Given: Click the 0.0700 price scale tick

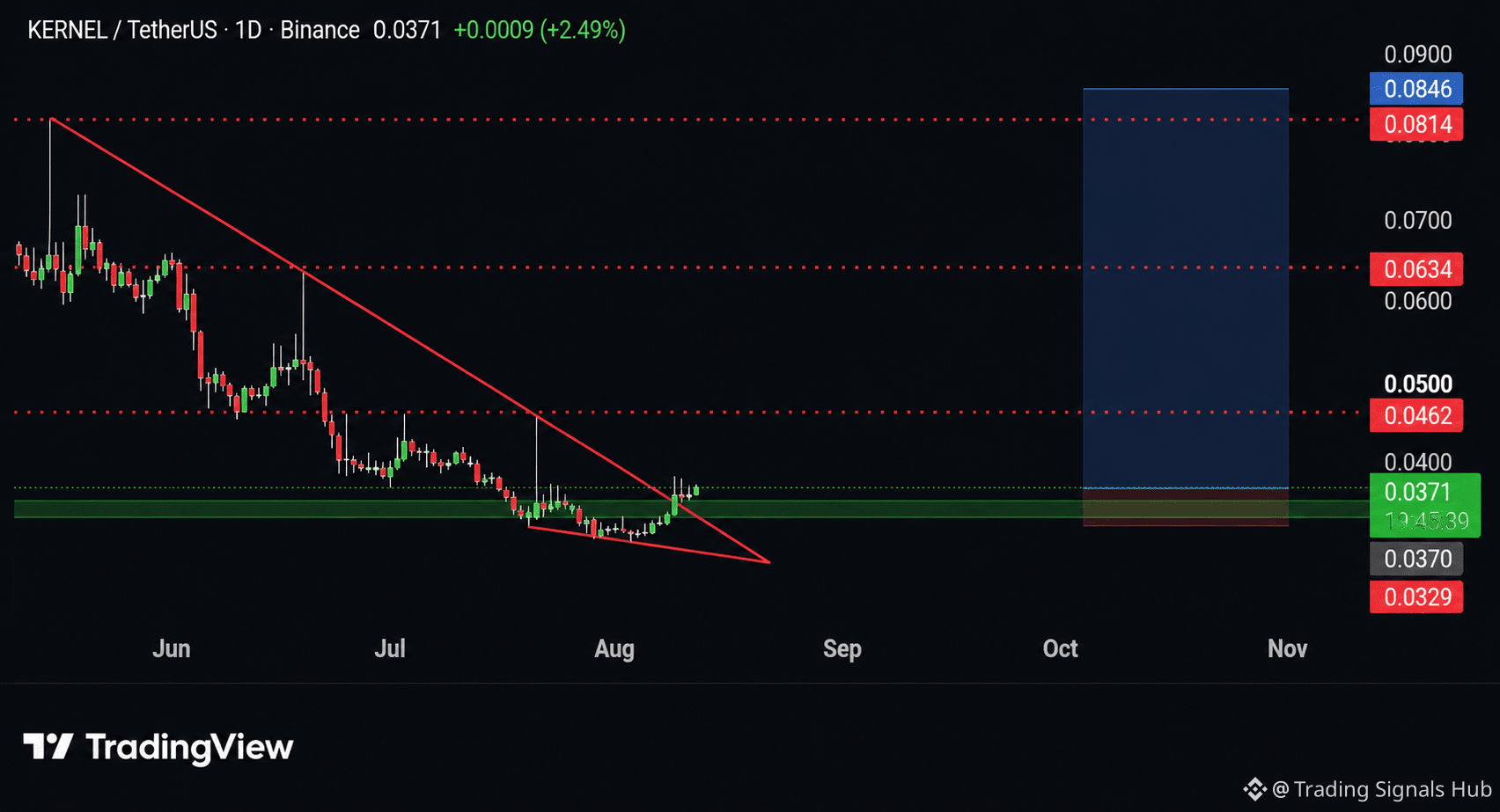Looking at the screenshot, I should coord(1417,220).
